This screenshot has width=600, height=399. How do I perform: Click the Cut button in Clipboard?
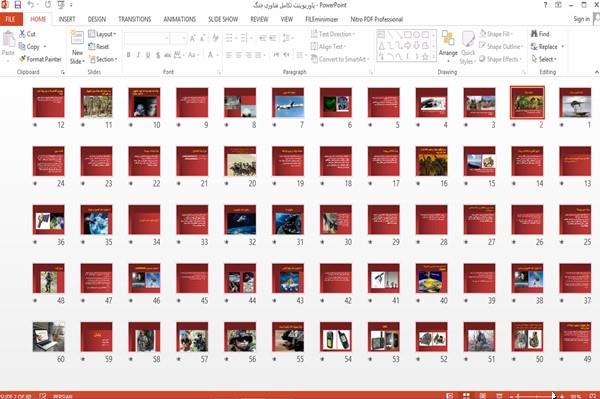27,34
